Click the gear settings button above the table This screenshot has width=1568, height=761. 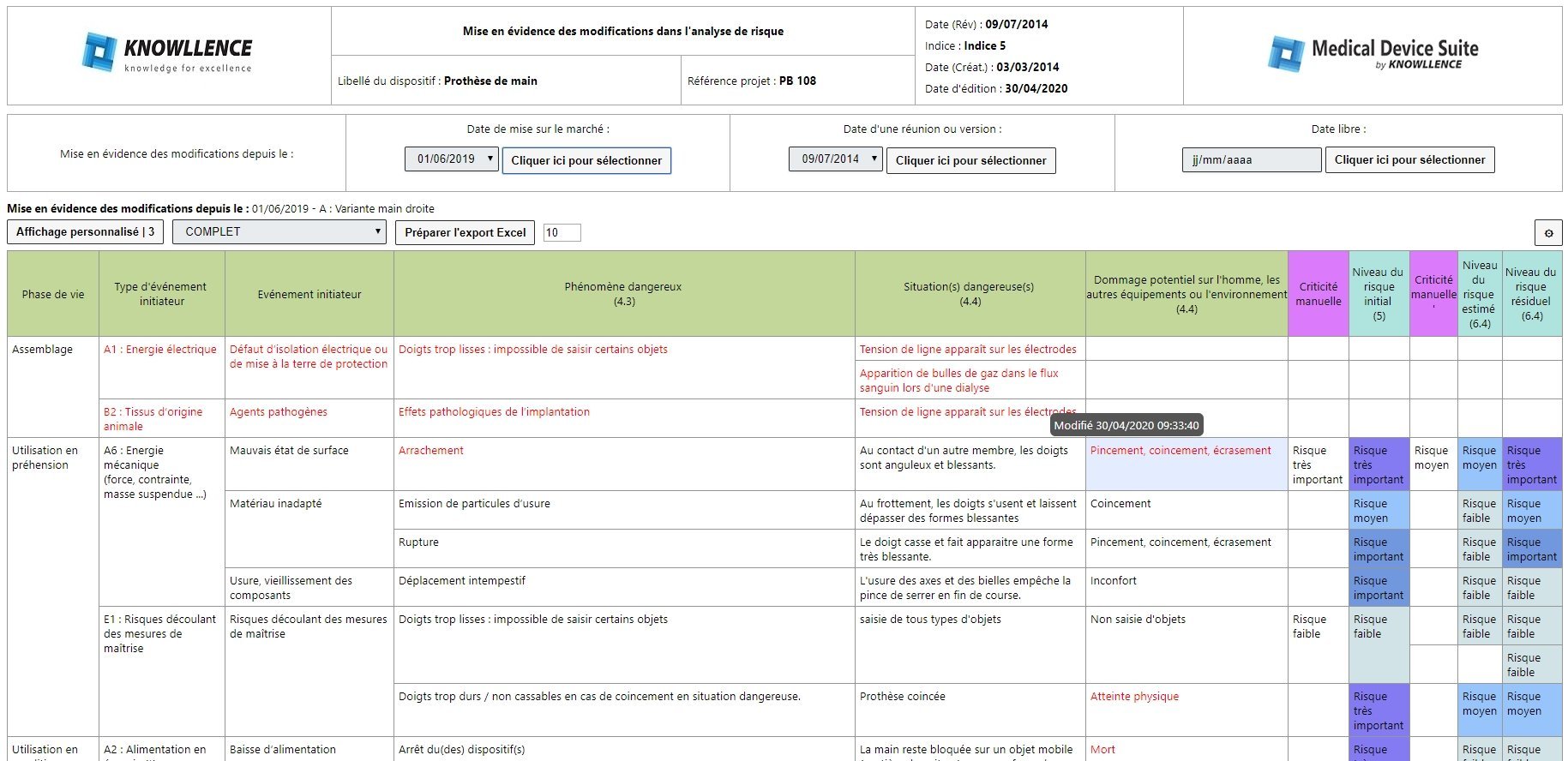(1548, 232)
